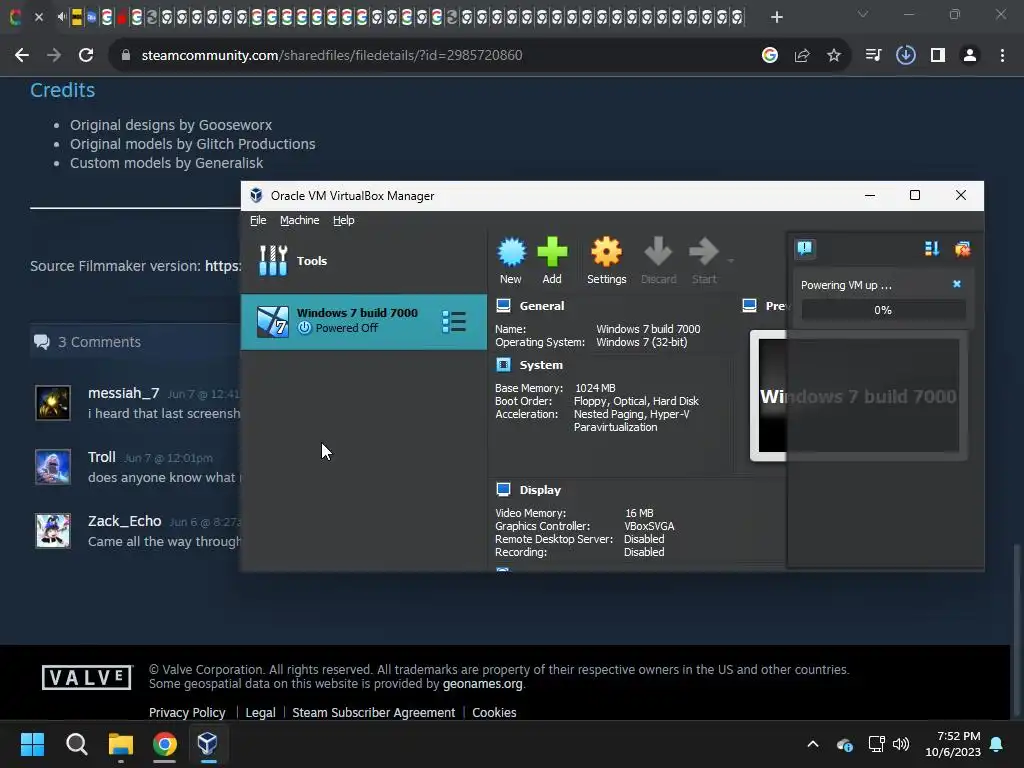Image resolution: width=1024 pixels, height=768 pixels.
Task: Bookmark this page with star icon
Action: [834, 56]
